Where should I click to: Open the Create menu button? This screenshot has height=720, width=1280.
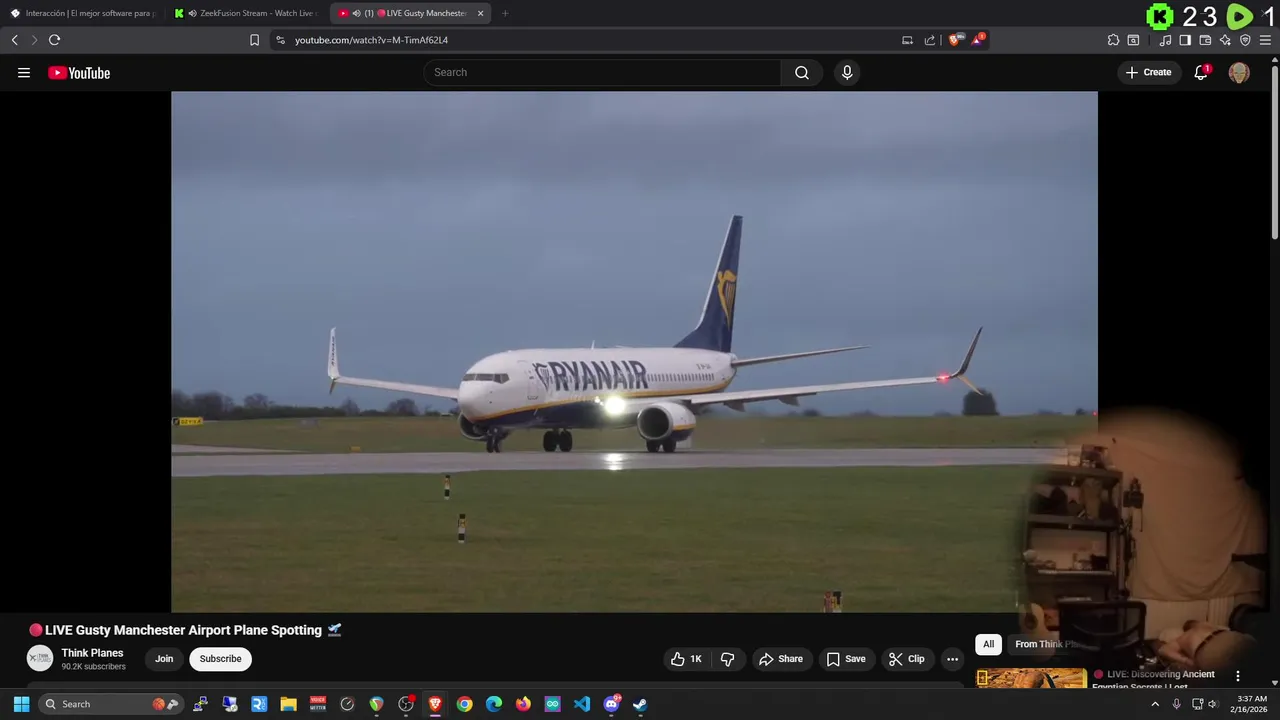(1148, 72)
